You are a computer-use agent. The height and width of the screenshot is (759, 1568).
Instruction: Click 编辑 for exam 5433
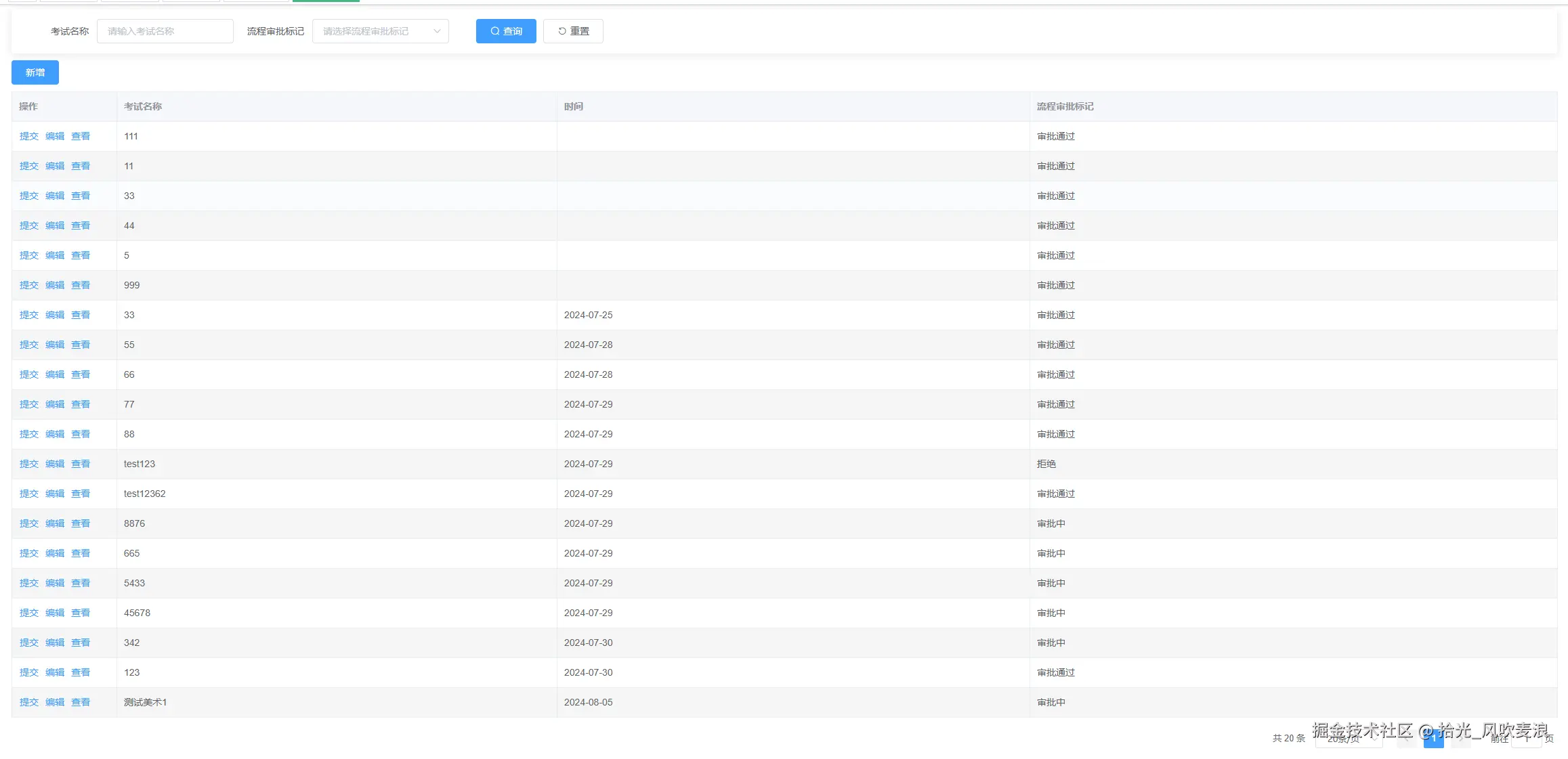point(55,583)
